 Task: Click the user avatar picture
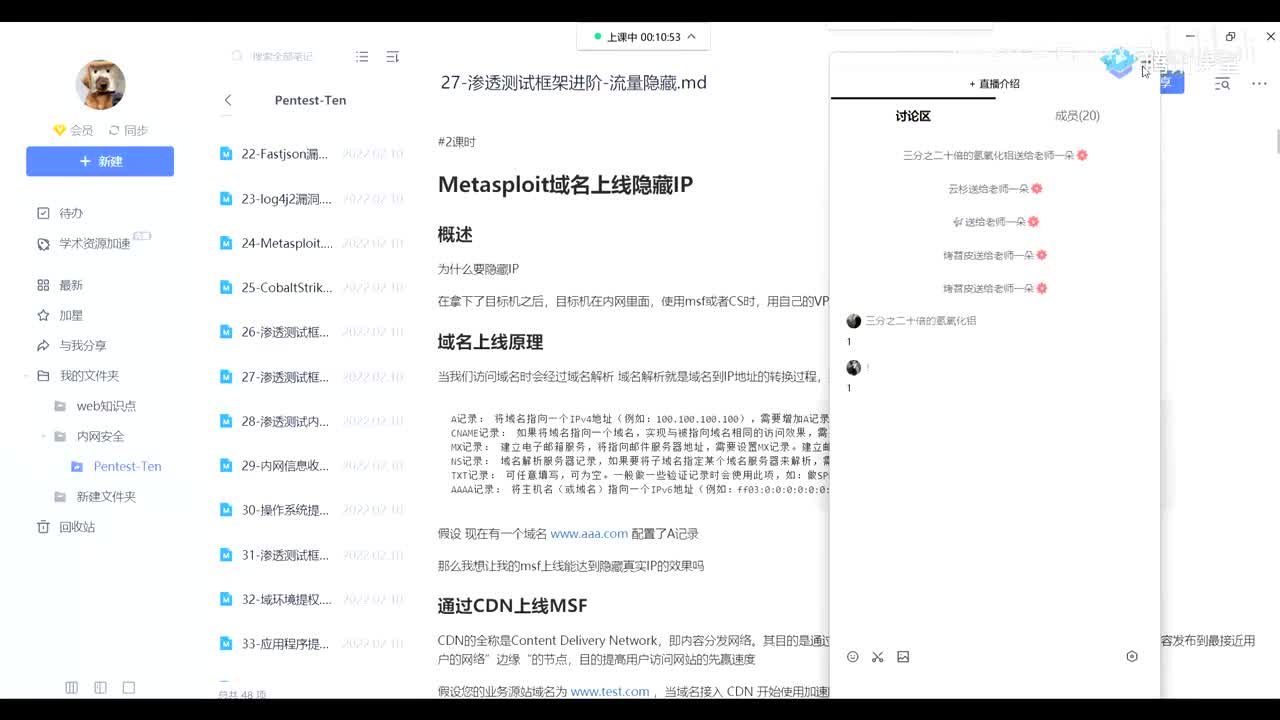click(100, 84)
